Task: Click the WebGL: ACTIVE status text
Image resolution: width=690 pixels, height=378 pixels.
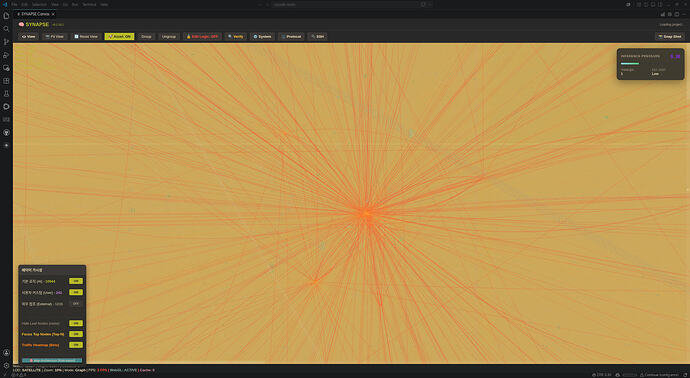Action: click(124, 370)
